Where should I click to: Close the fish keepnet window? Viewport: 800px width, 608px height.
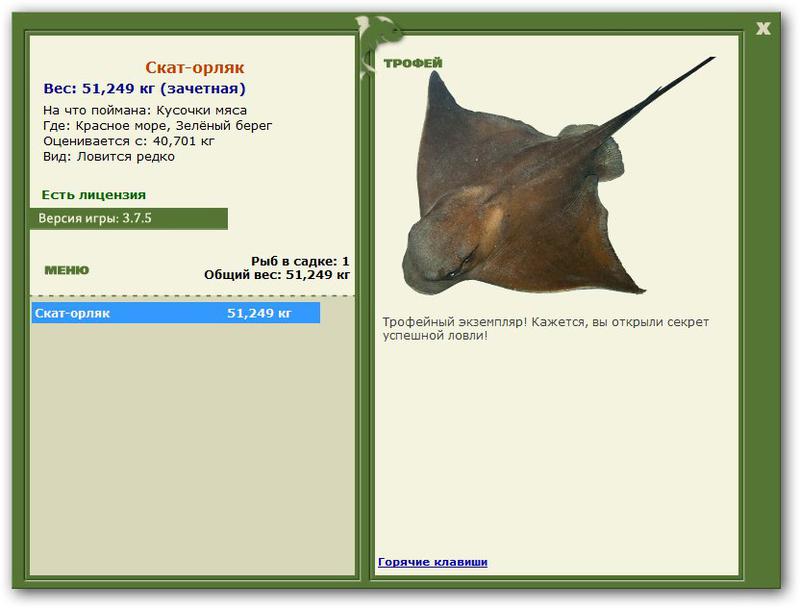763,29
